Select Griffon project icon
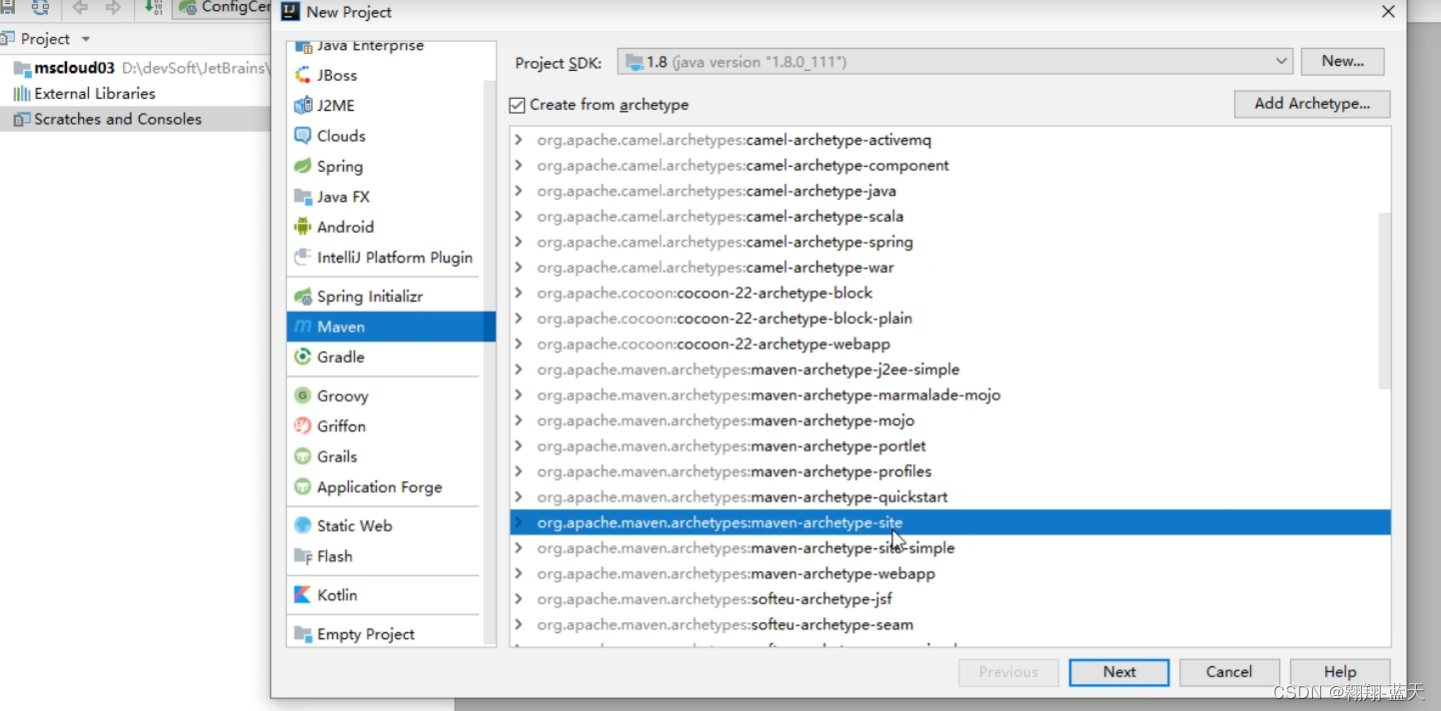This screenshot has width=1441, height=711. coord(303,426)
